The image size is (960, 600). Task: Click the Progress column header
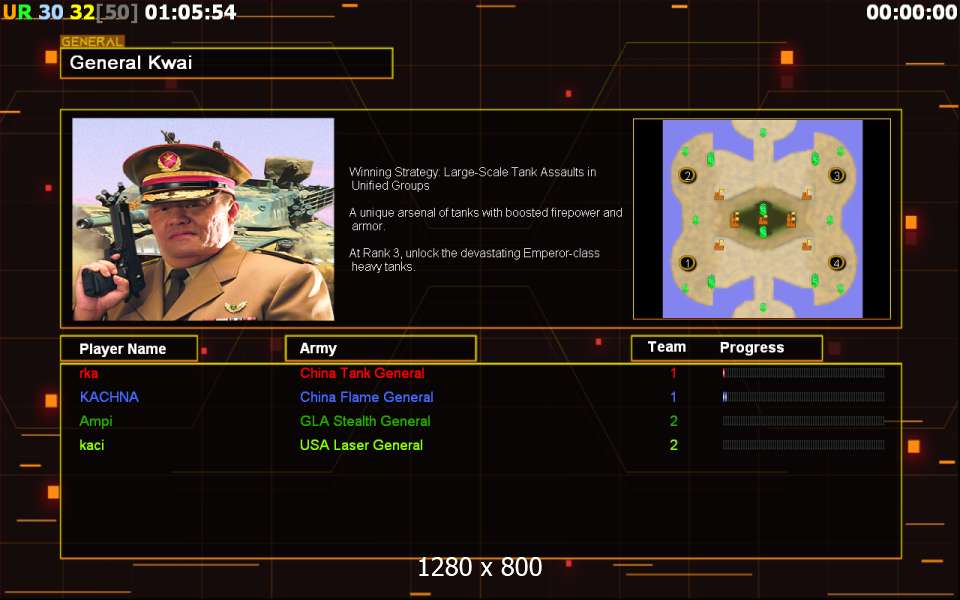tap(752, 348)
